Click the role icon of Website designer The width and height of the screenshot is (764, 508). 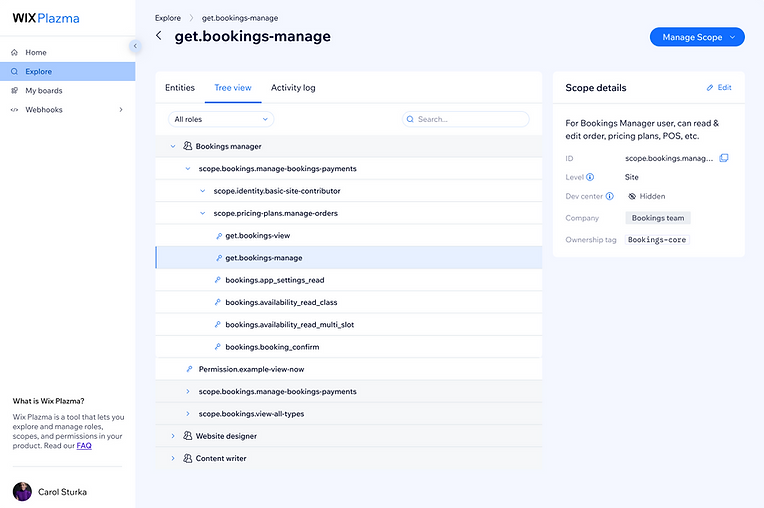click(x=188, y=435)
